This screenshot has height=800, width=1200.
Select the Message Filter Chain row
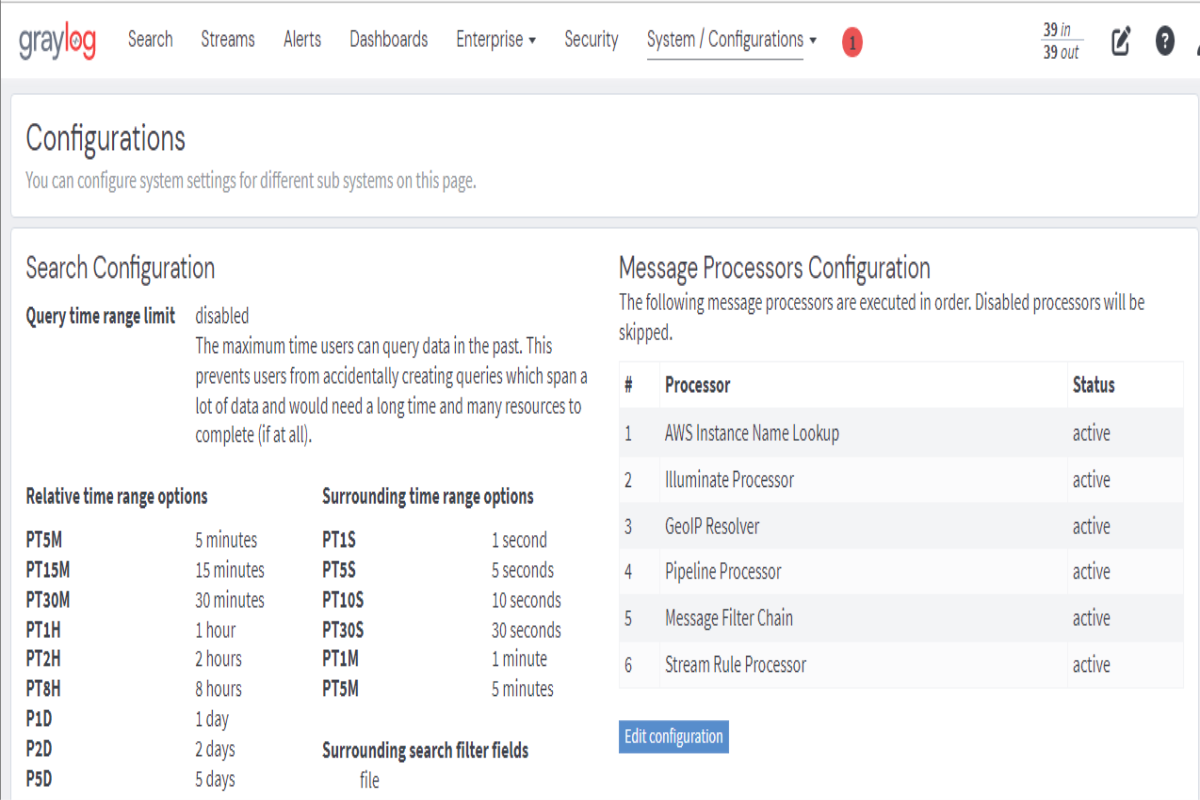point(901,619)
